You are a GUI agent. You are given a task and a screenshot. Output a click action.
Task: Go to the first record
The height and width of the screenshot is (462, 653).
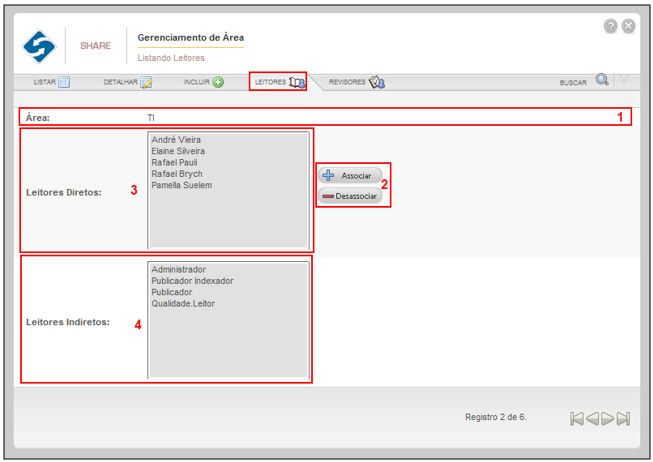coord(577,418)
